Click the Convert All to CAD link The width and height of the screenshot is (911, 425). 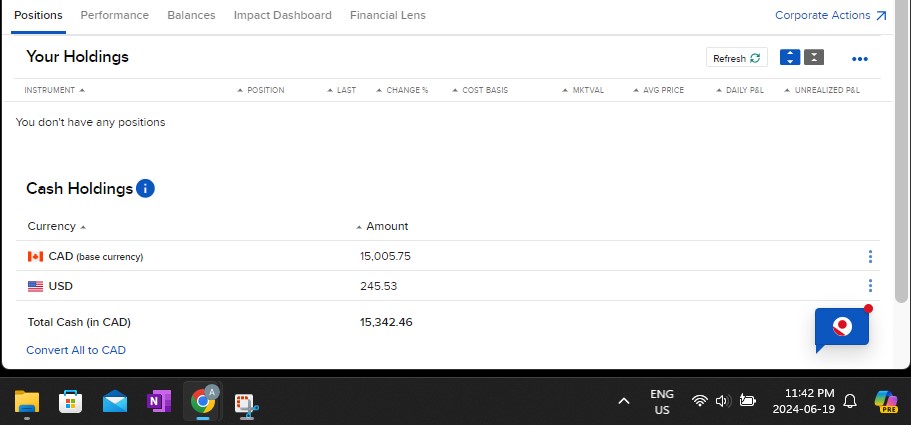pyautogui.click(x=76, y=350)
